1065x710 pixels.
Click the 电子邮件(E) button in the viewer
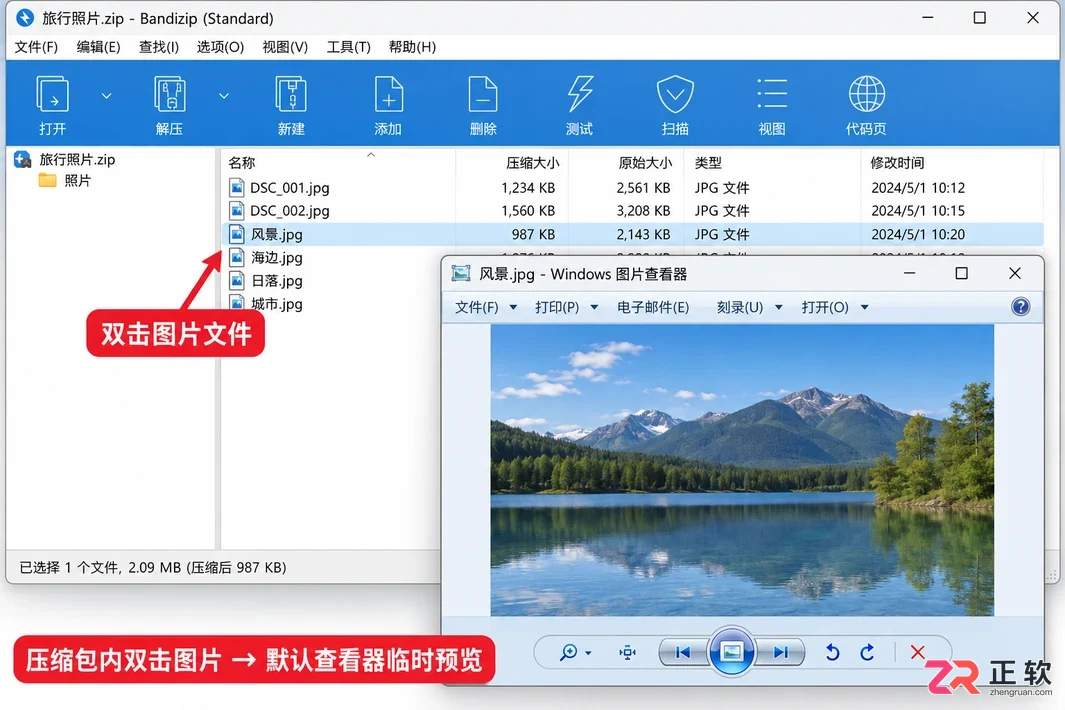point(653,307)
